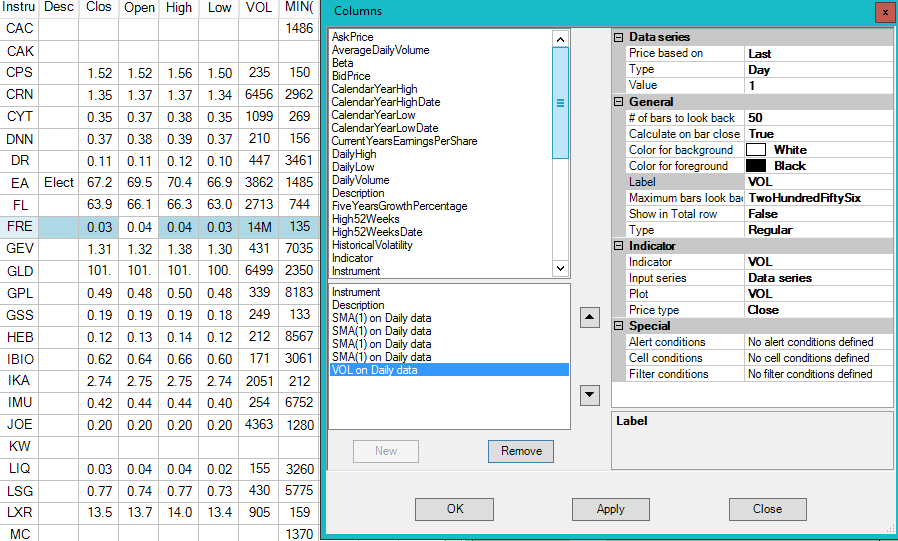This screenshot has width=898, height=541.
Task: Edit the bars to look back value 50
Action: [x=818, y=118]
